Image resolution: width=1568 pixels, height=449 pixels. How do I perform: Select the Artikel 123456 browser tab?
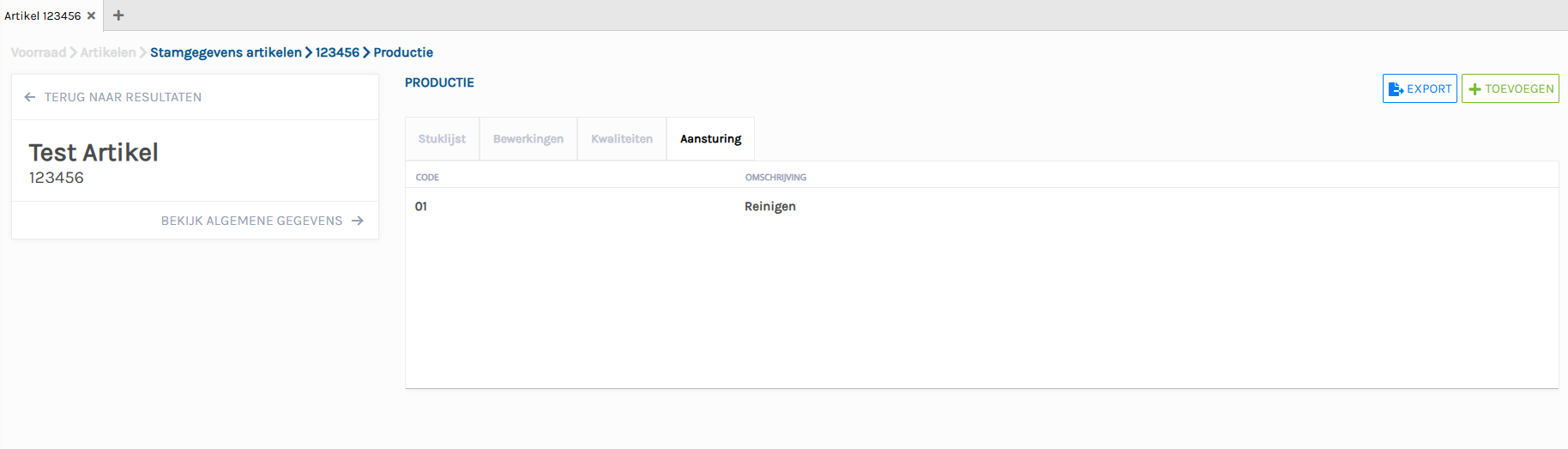[43, 15]
